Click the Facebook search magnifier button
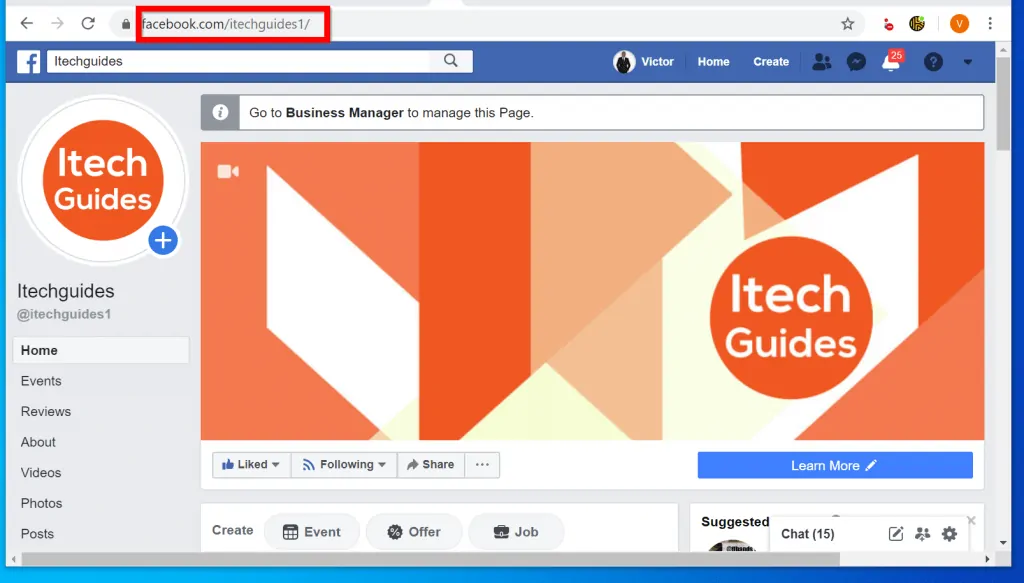The height and width of the screenshot is (583, 1024). pyautogui.click(x=451, y=61)
